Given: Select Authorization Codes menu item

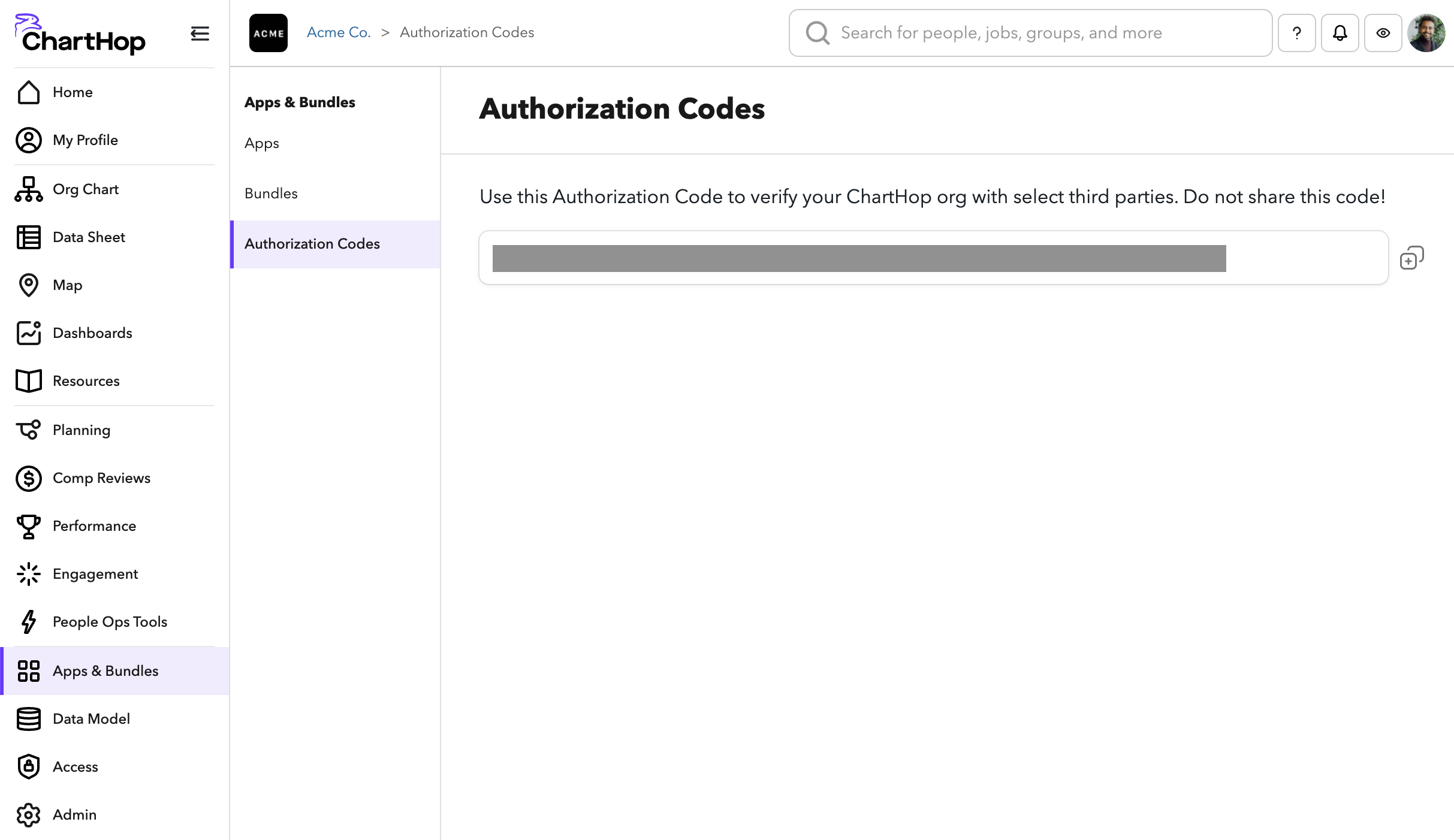Looking at the screenshot, I should pyautogui.click(x=312, y=244).
